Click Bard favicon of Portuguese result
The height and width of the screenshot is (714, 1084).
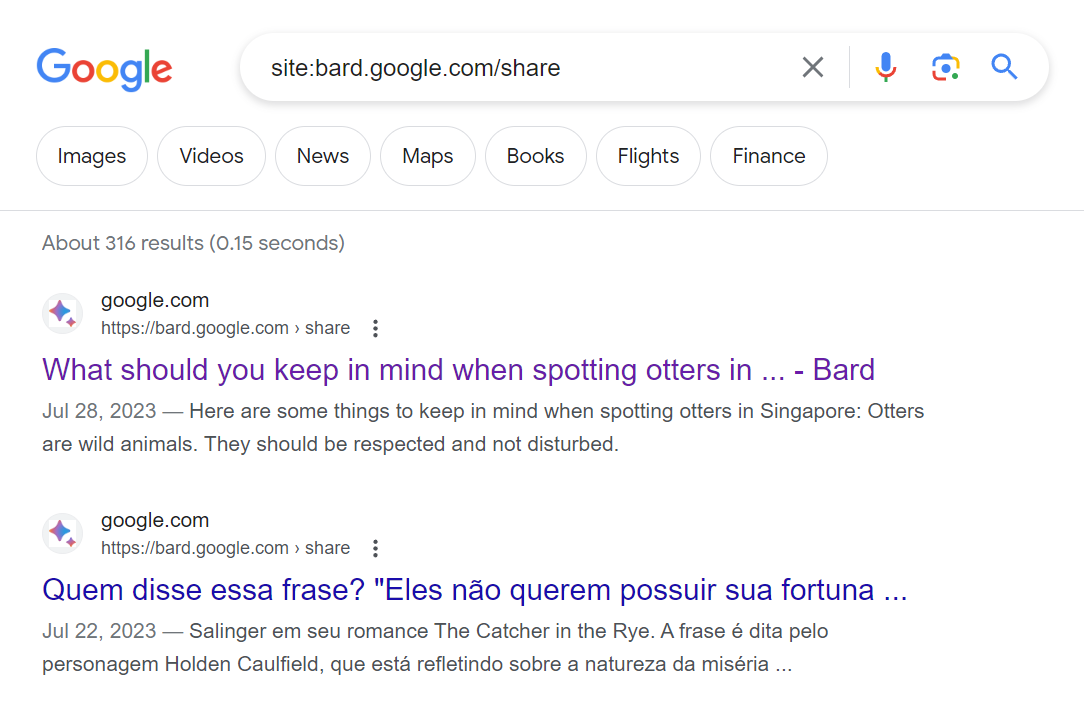[x=62, y=534]
